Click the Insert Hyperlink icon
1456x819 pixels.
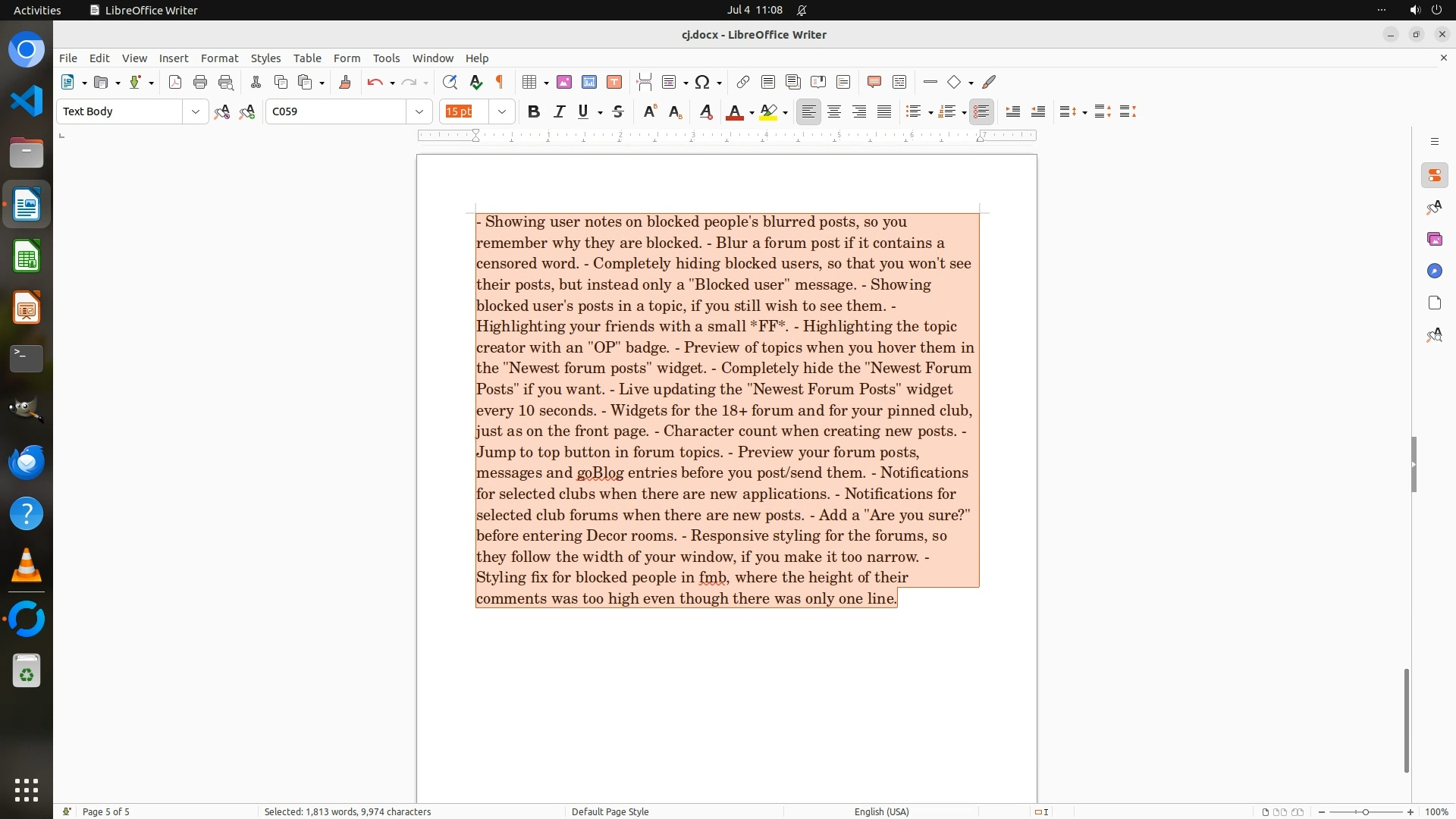(743, 82)
